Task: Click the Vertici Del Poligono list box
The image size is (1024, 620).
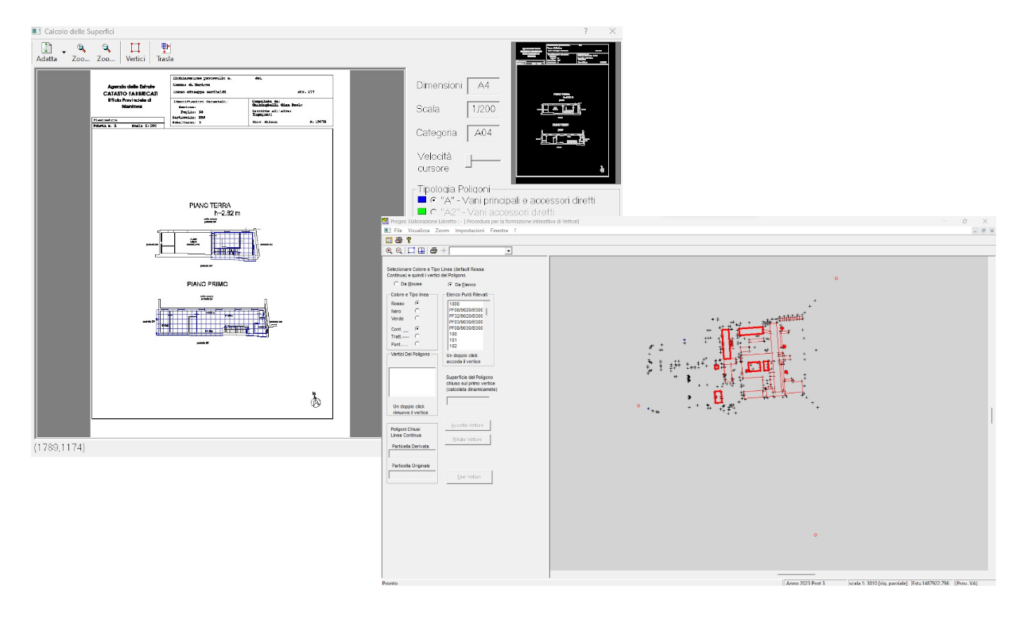Action: [x=412, y=382]
